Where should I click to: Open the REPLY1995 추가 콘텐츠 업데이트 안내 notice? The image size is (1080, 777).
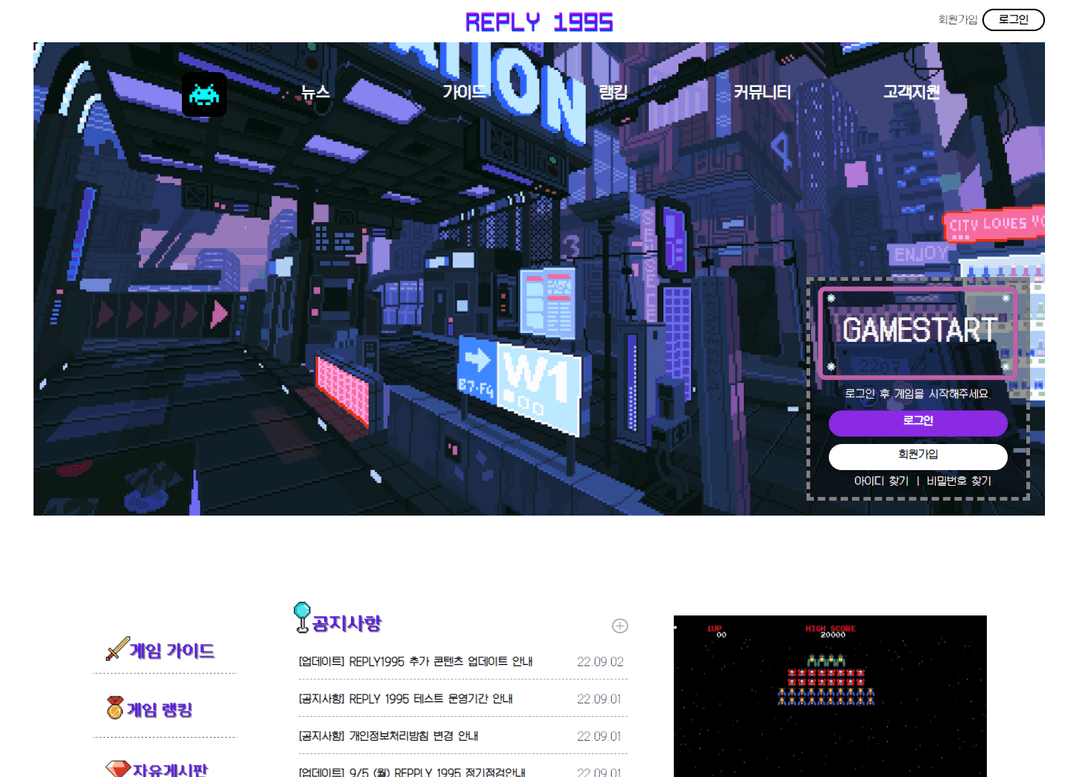coord(415,661)
